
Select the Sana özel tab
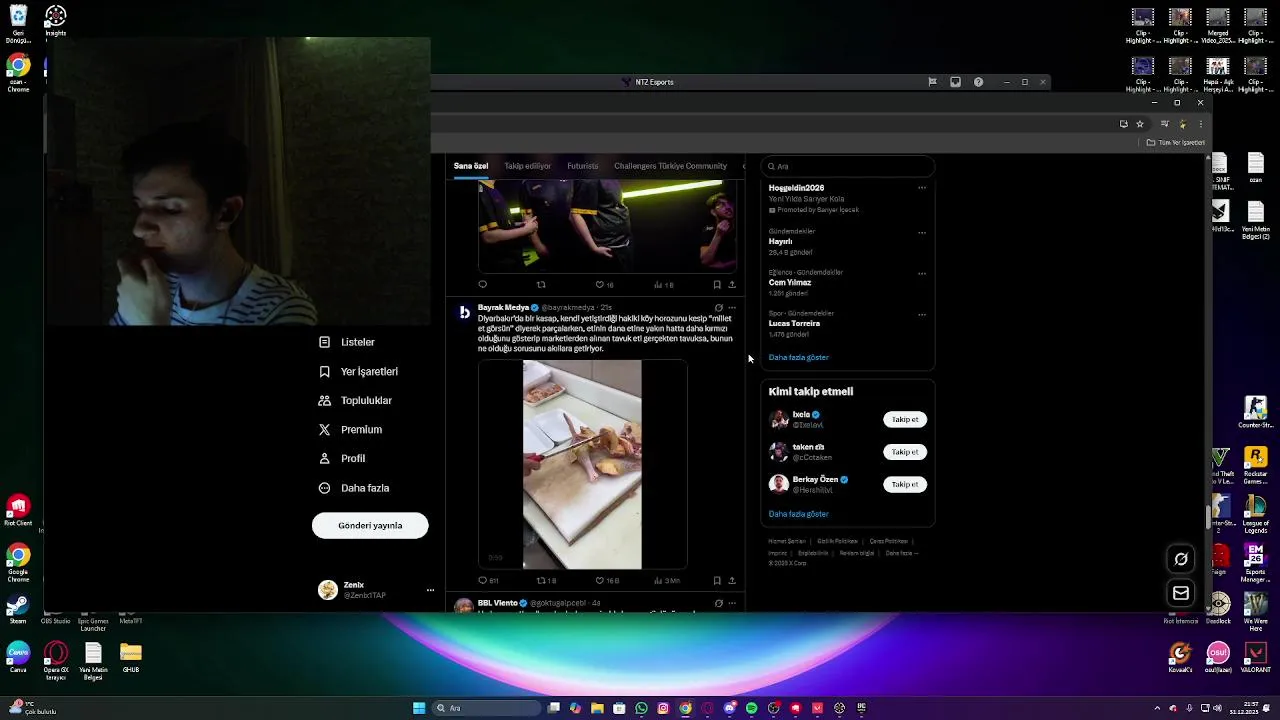tap(471, 166)
